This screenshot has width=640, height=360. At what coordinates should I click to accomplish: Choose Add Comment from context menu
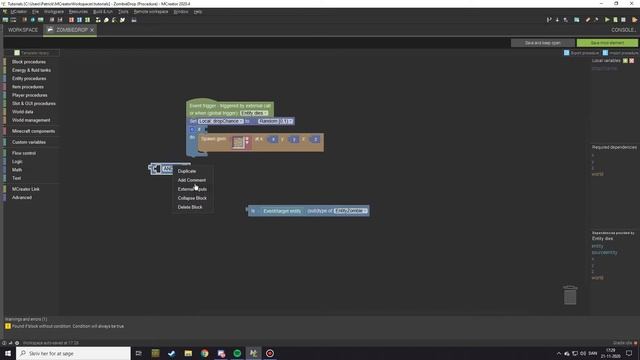tap(193, 180)
